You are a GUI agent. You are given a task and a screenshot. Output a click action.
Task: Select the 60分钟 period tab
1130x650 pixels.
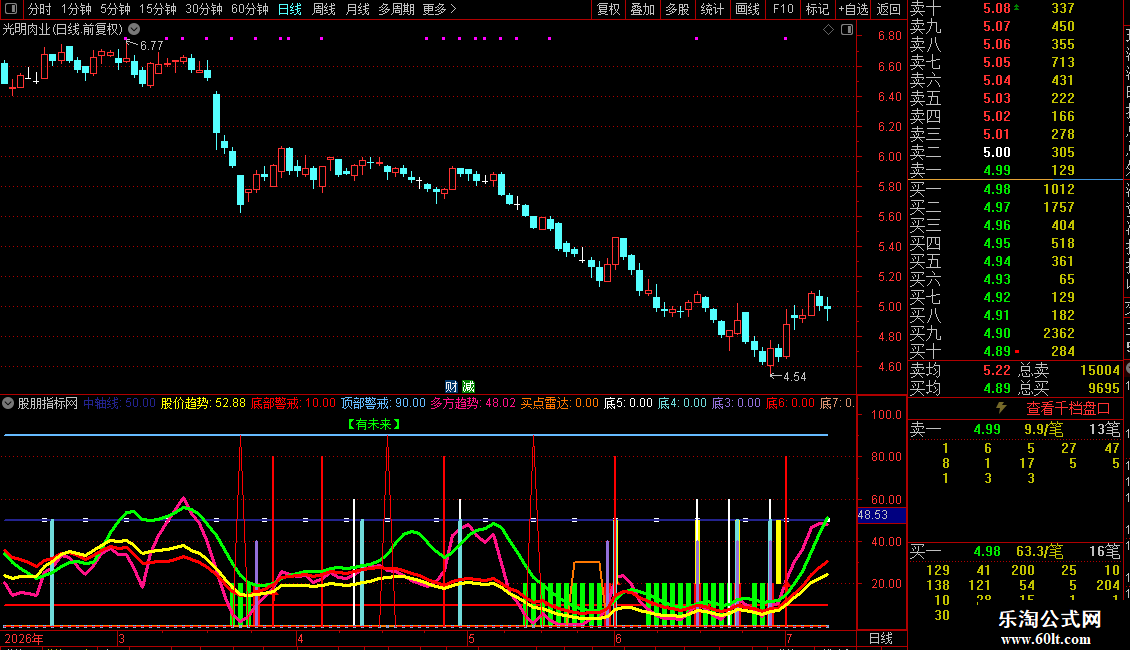(250, 9)
